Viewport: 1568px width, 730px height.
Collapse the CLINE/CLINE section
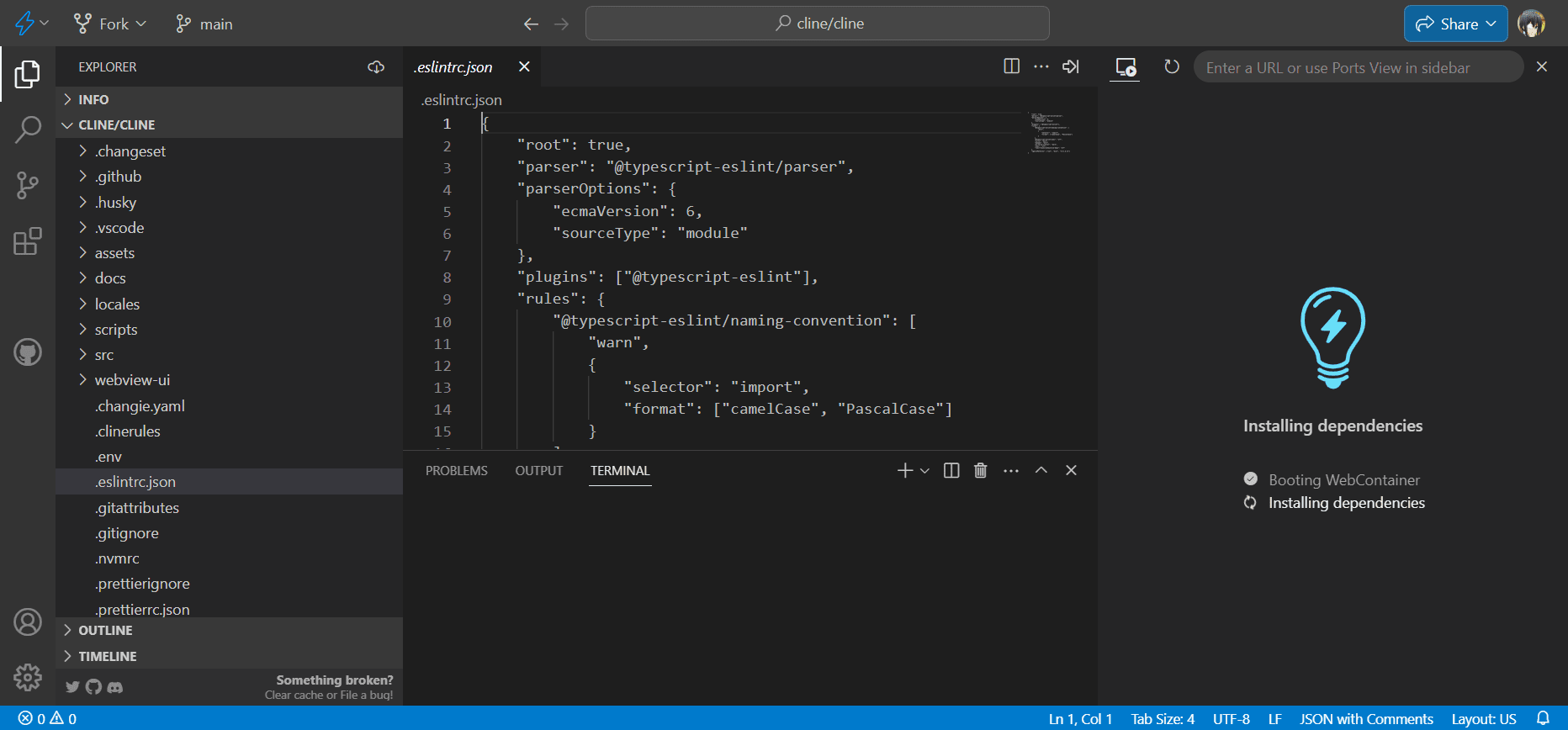pos(229,124)
